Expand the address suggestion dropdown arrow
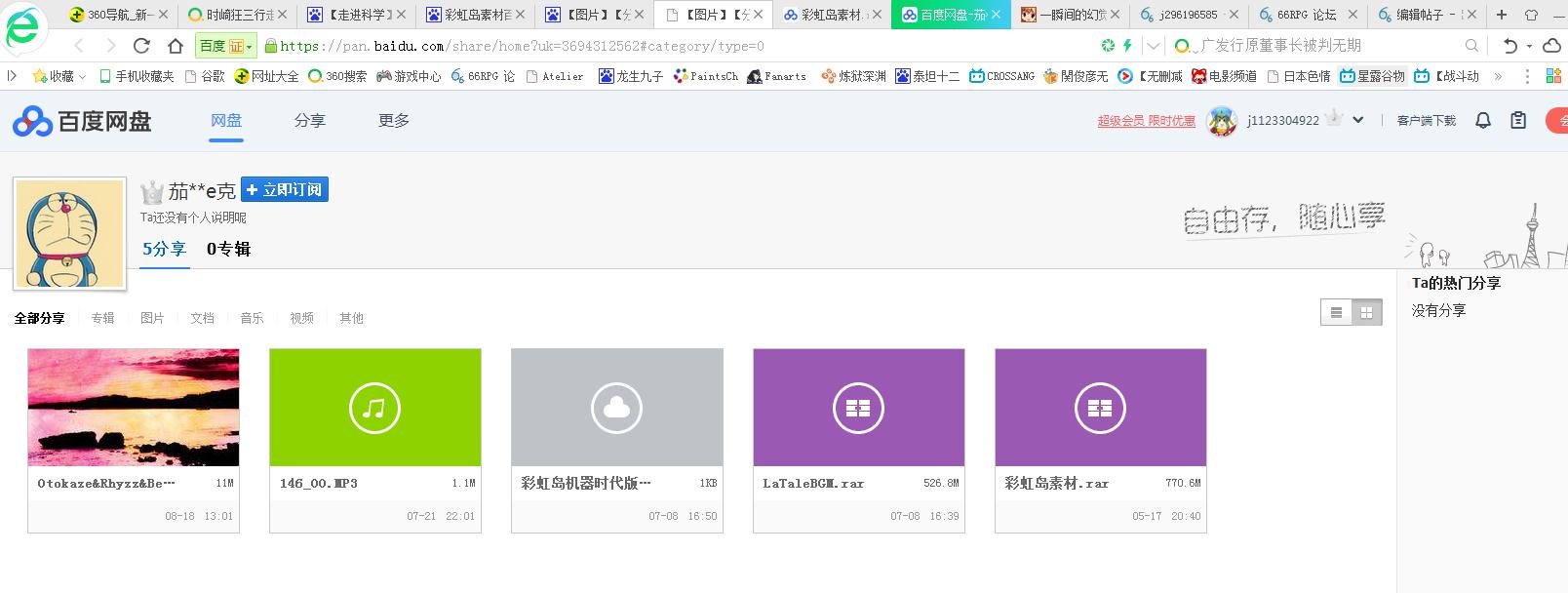Viewport: 1568px width, 593px height. (x=1154, y=46)
